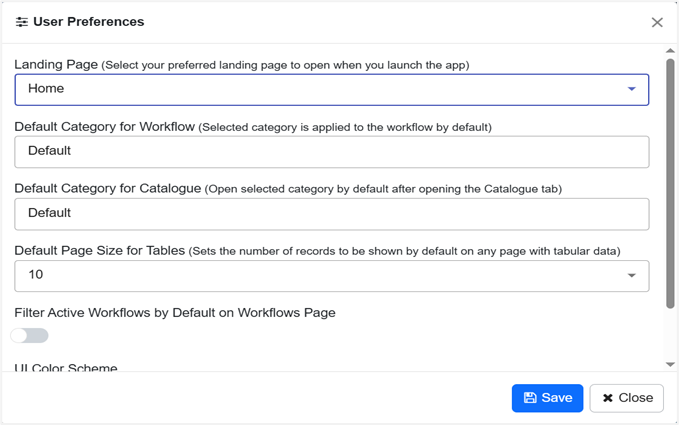
Task: Click the Landing Page label text
Action: (56, 65)
